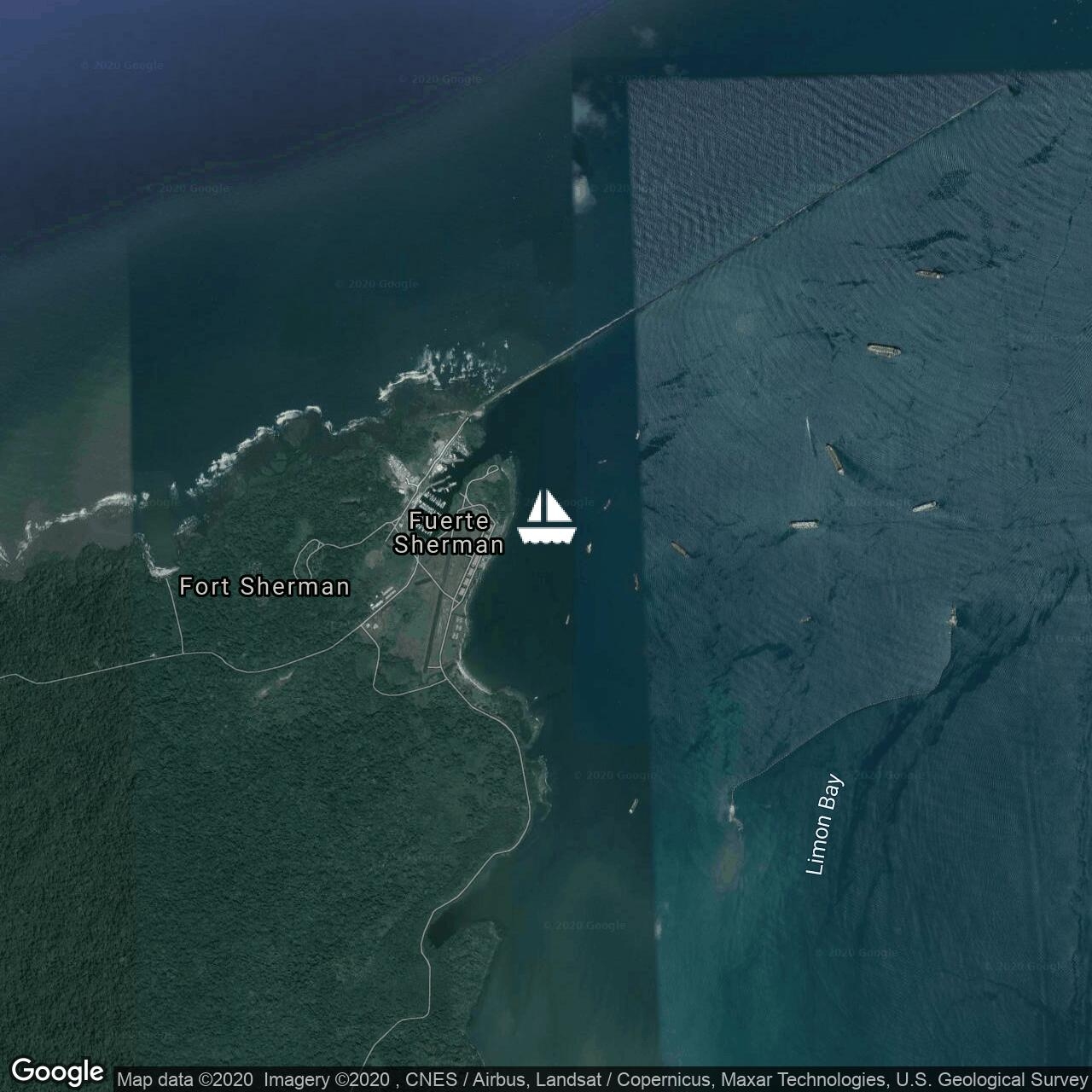Click the Limon Bay water label
The height and width of the screenshot is (1092, 1092).
coord(824,824)
